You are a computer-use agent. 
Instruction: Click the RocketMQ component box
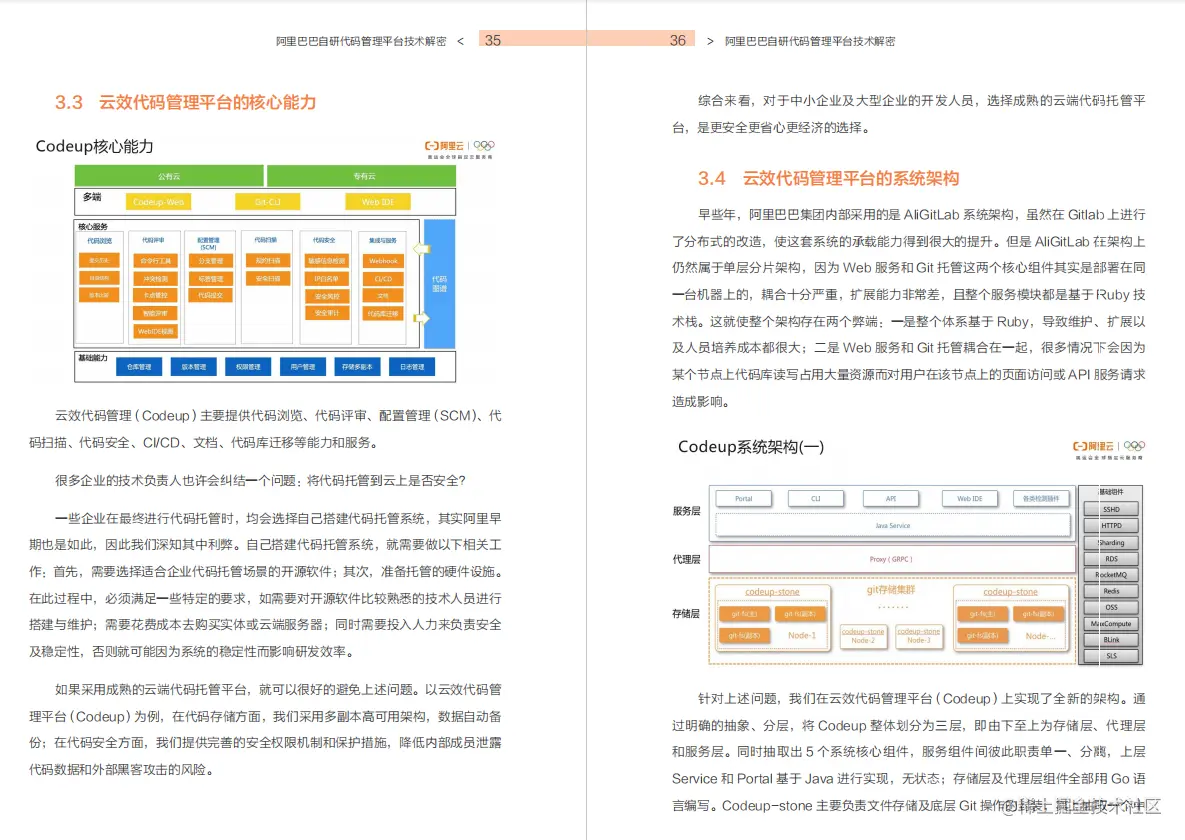coord(1111,575)
